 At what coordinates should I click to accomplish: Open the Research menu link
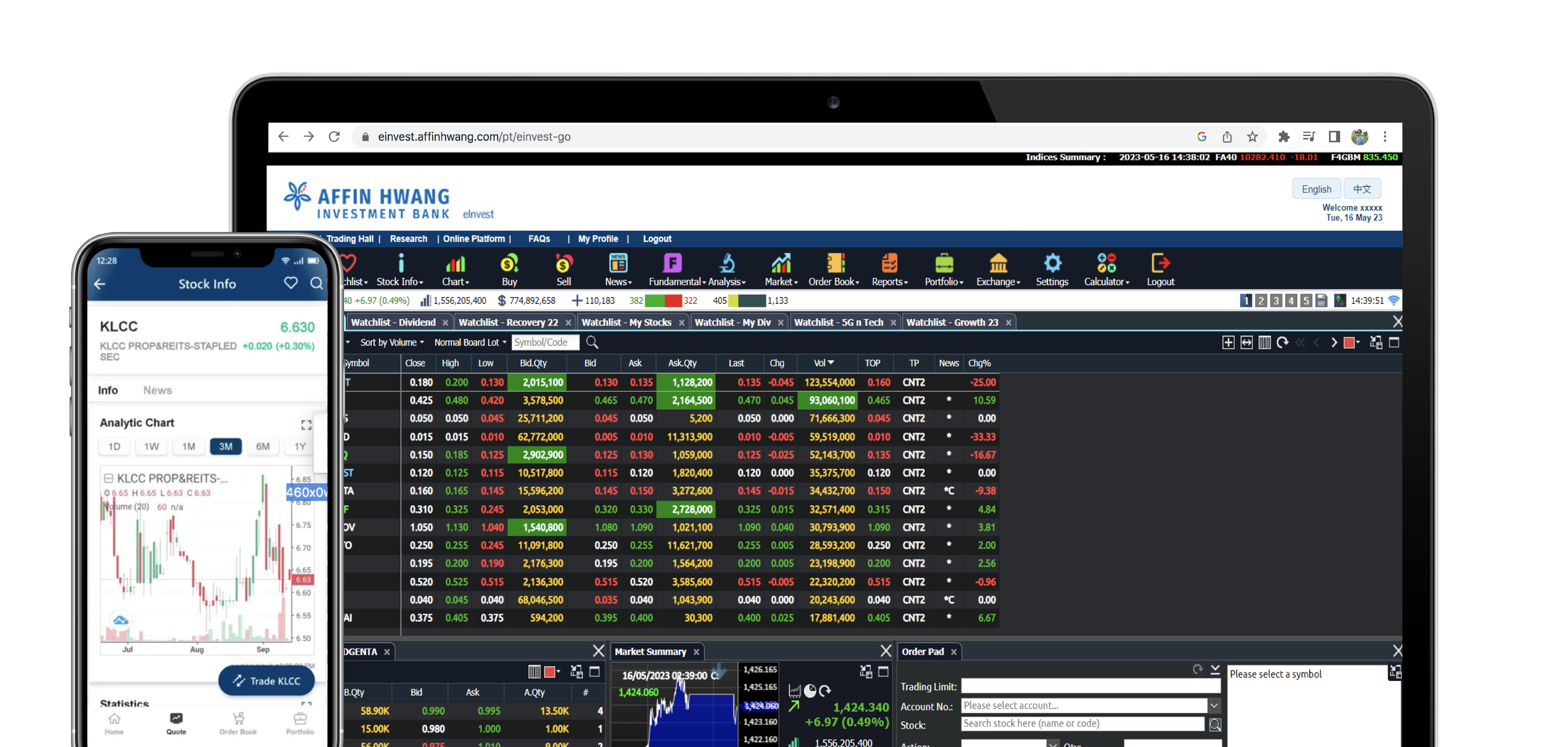408,239
